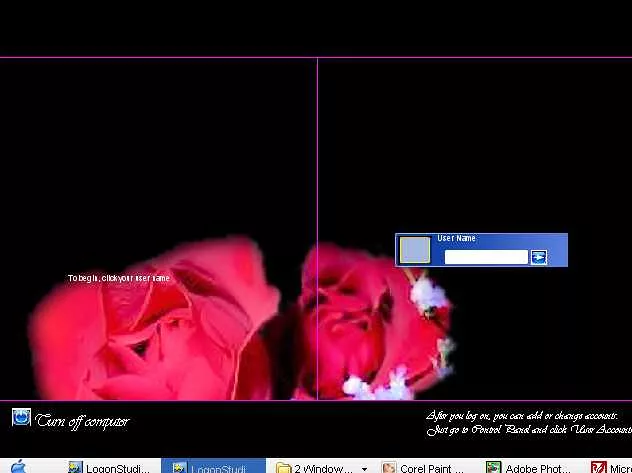632x473 pixels.
Task: Click the Start button in the taskbar
Action: click(x=18, y=467)
